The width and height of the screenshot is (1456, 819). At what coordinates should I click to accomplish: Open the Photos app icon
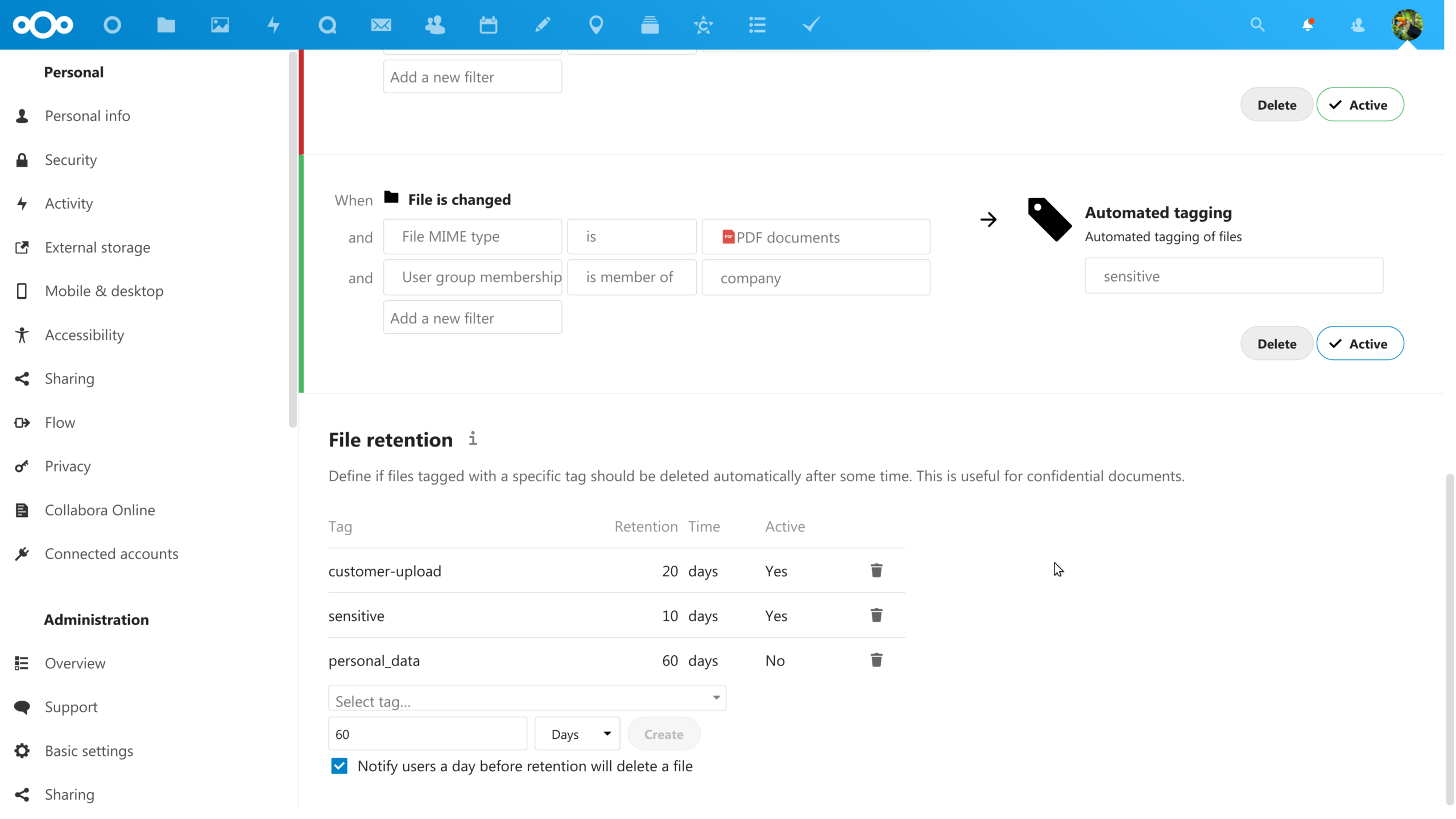tap(220, 25)
